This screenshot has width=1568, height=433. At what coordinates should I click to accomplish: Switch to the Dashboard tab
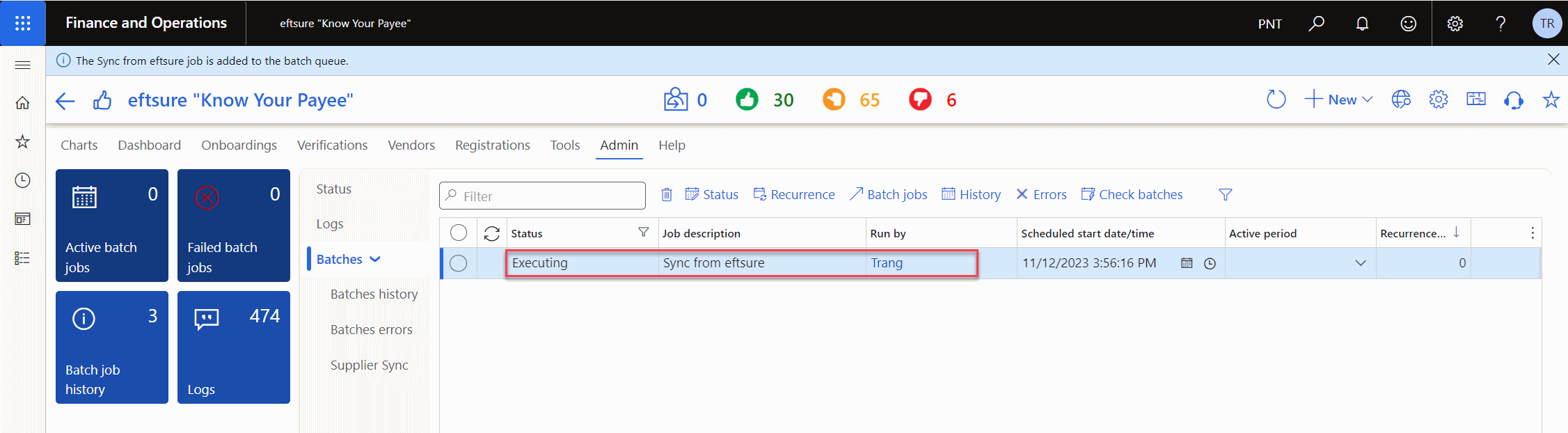click(x=149, y=145)
